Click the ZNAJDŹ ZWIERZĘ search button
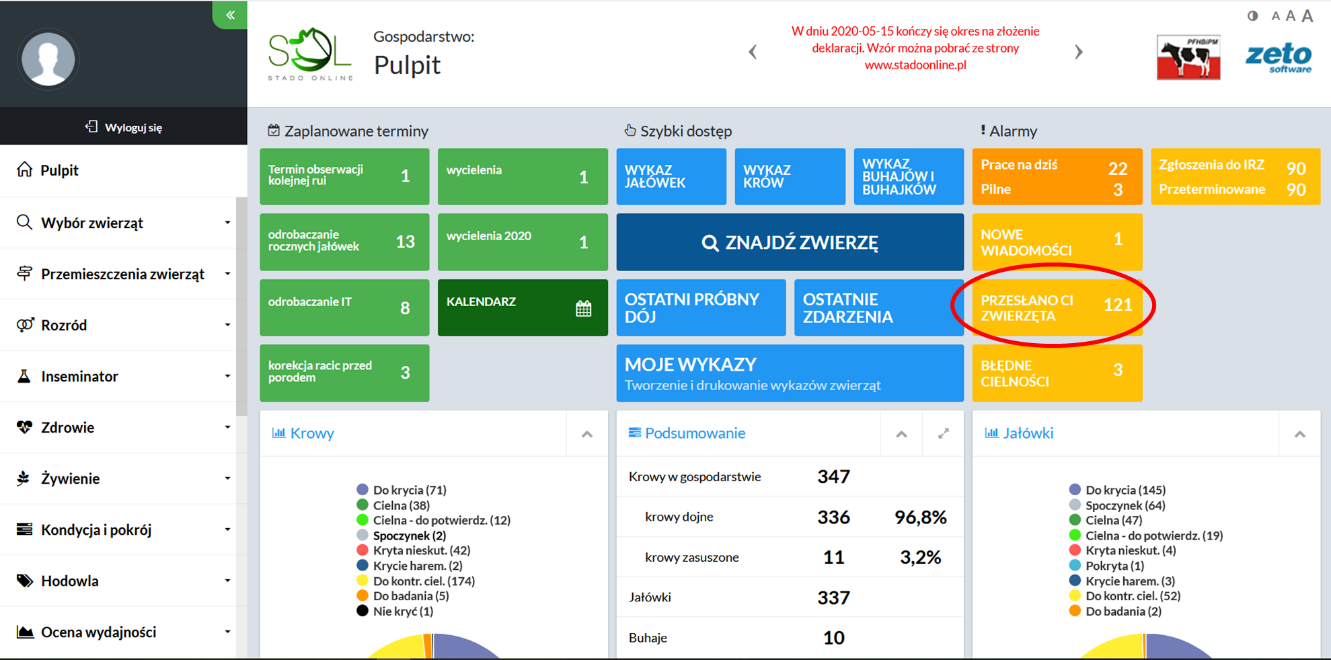 790,242
